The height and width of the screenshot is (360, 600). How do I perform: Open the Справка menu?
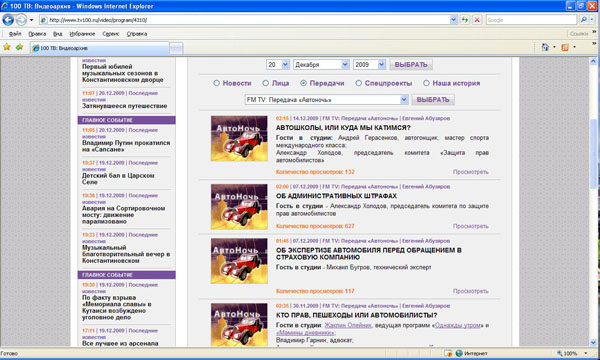pyautogui.click(x=137, y=34)
